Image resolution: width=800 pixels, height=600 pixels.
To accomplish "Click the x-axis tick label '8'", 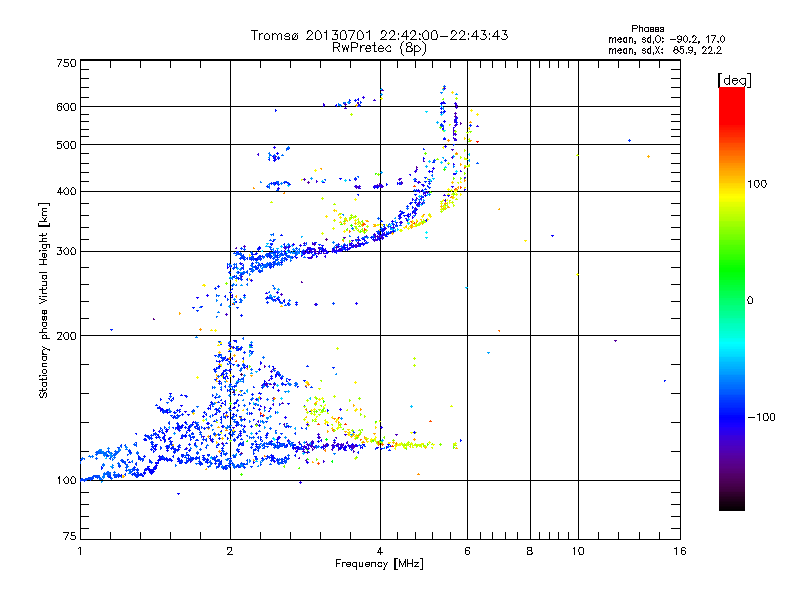I will coord(530,551).
